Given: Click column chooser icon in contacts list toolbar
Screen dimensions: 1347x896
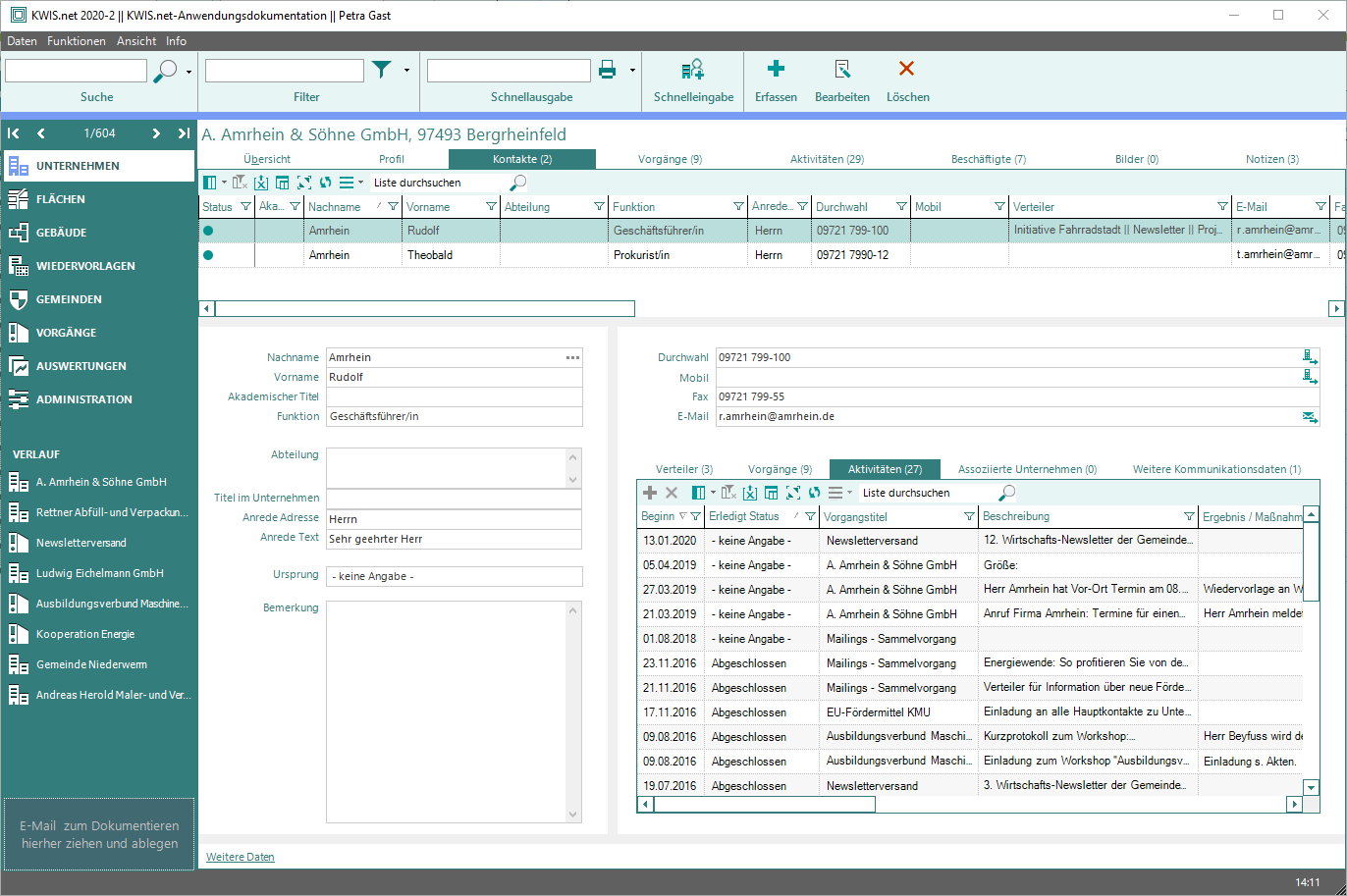Looking at the screenshot, I should coord(209,183).
